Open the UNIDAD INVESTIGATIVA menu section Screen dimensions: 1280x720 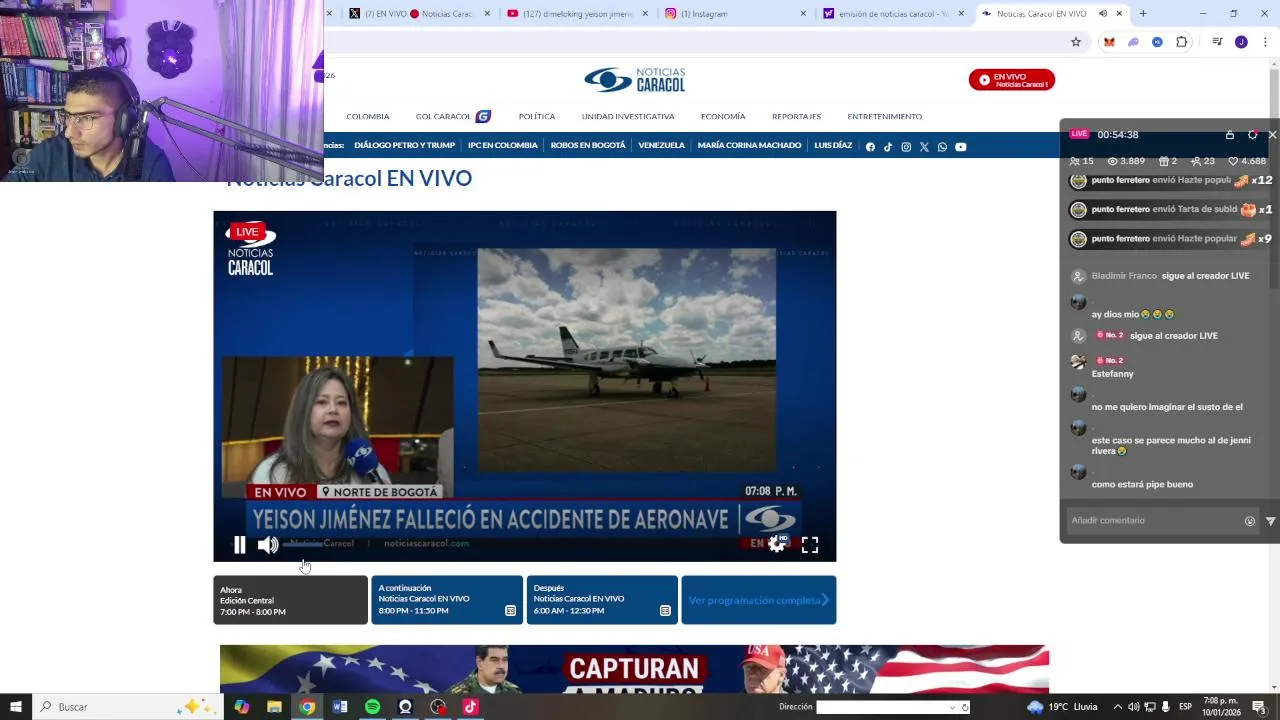(x=628, y=117)
